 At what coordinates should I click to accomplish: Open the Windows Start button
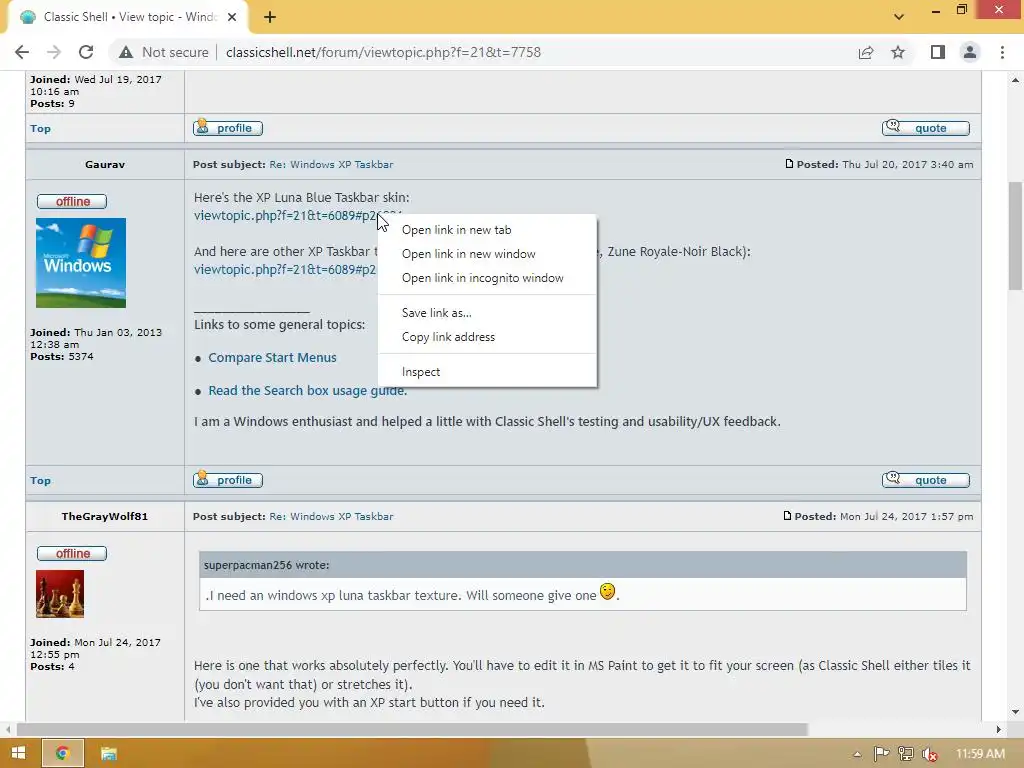pos(18,753)
